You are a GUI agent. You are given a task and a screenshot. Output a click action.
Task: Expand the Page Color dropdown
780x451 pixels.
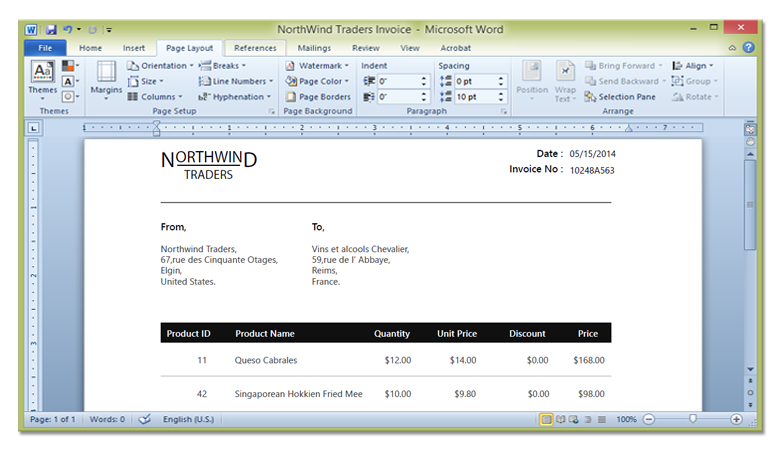point(317,81)
